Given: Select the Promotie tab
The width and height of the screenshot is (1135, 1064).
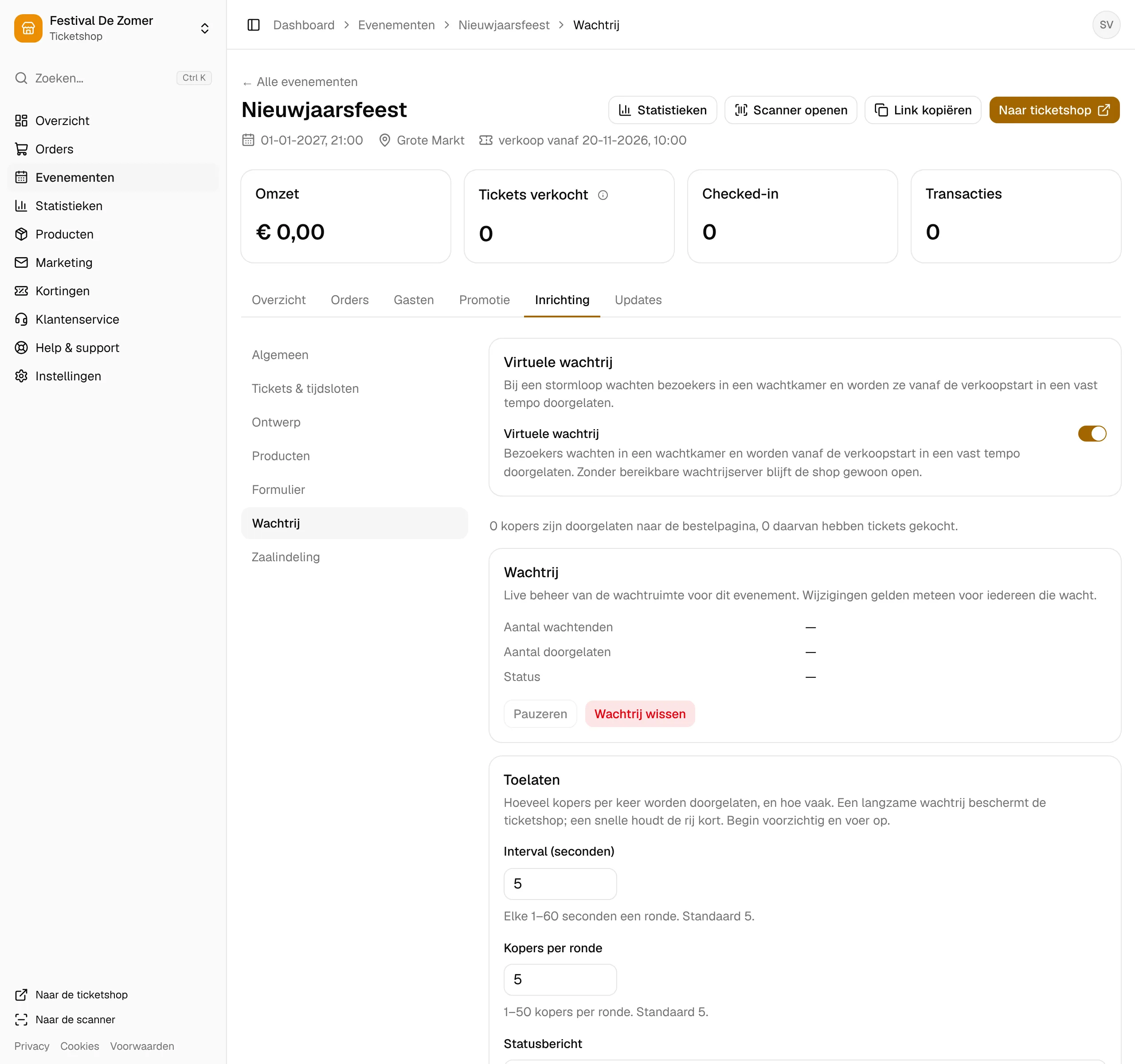Looking at the screenshot, I should (484, 300).
